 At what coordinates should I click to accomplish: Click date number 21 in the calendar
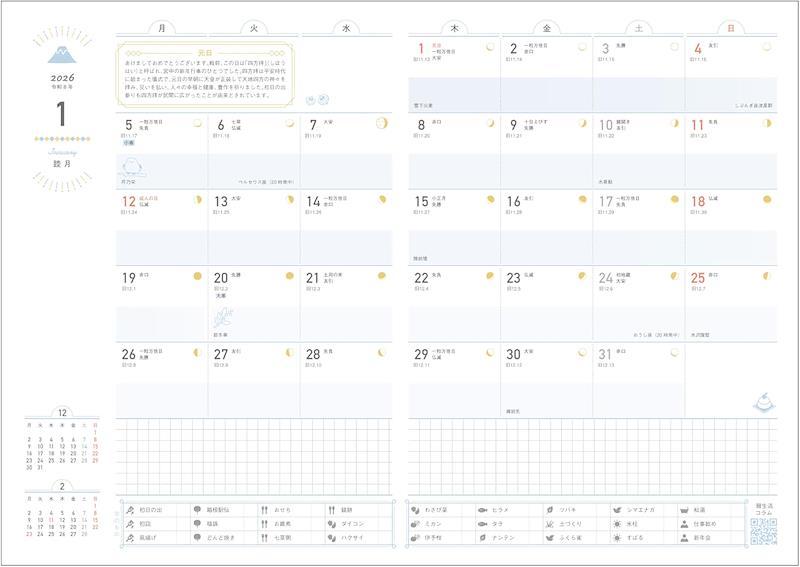pos(313,278)
